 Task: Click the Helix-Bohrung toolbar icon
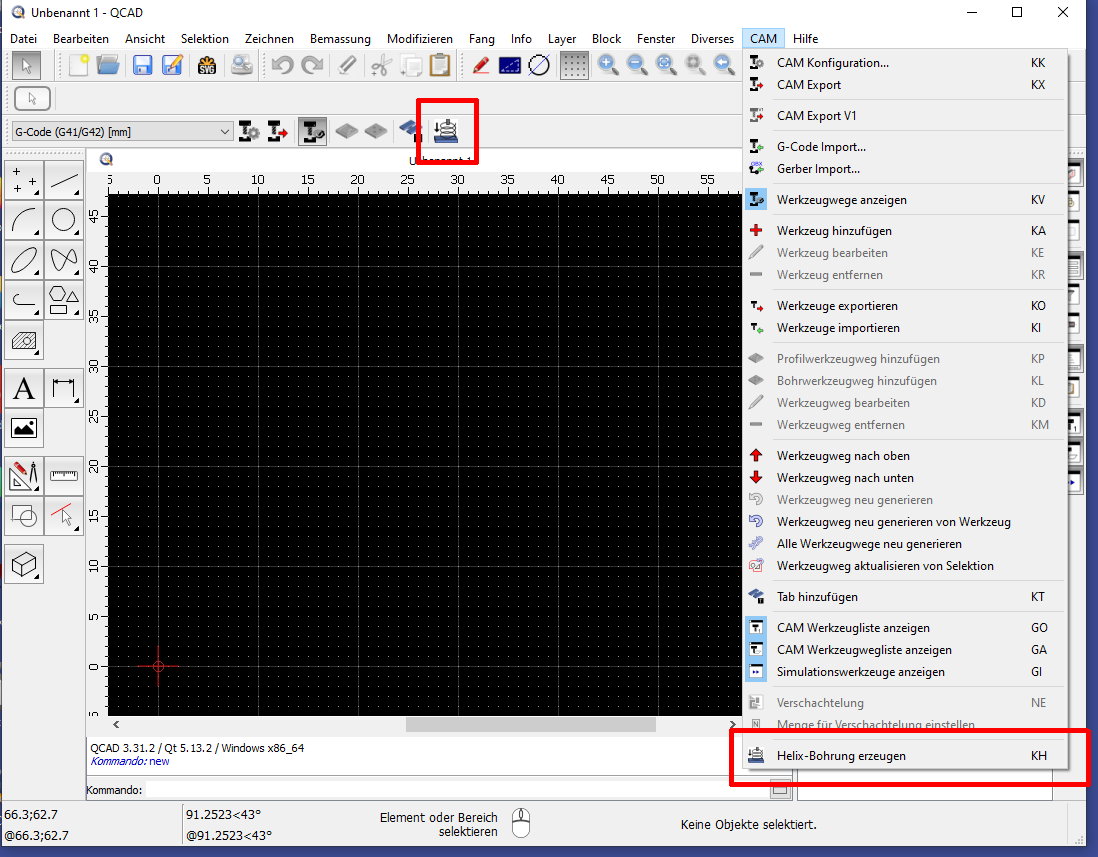pos(446,131)
